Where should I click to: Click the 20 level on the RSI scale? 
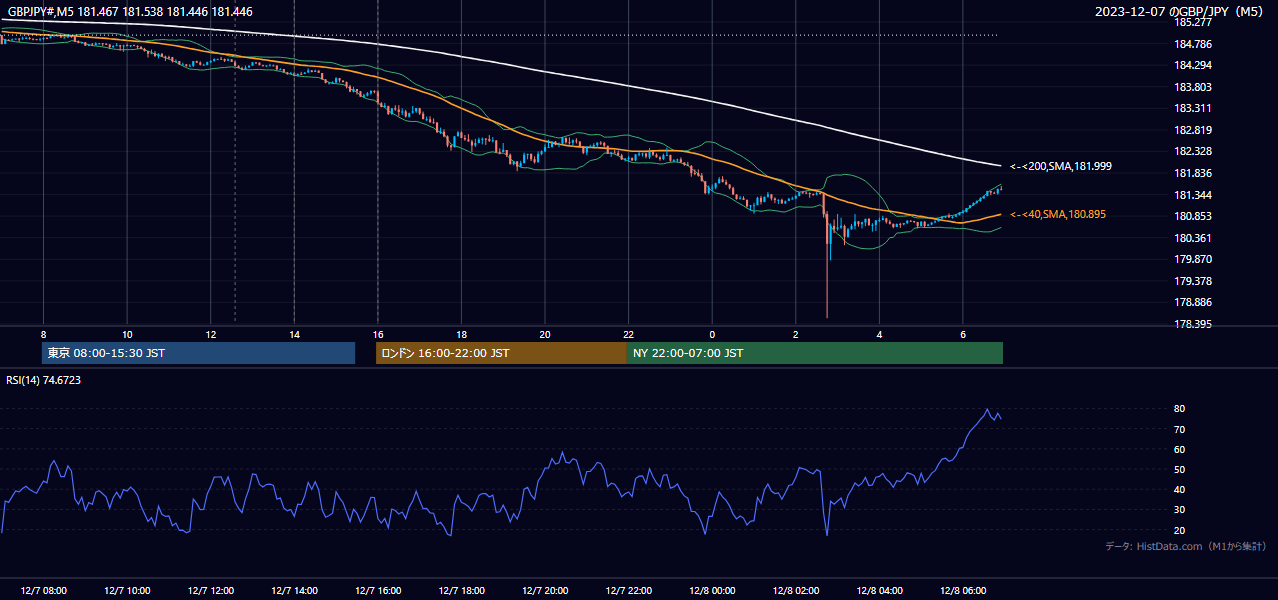[x=1180, y=530]
